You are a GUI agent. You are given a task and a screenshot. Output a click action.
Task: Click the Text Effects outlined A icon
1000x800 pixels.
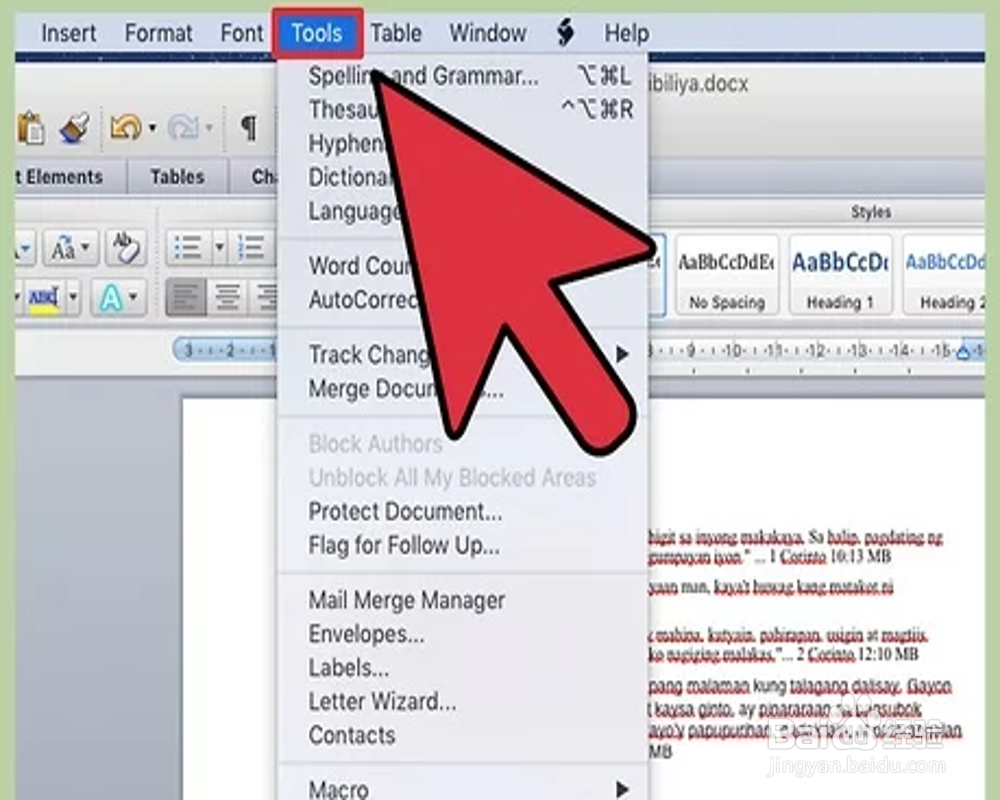(x=111, y=297)
